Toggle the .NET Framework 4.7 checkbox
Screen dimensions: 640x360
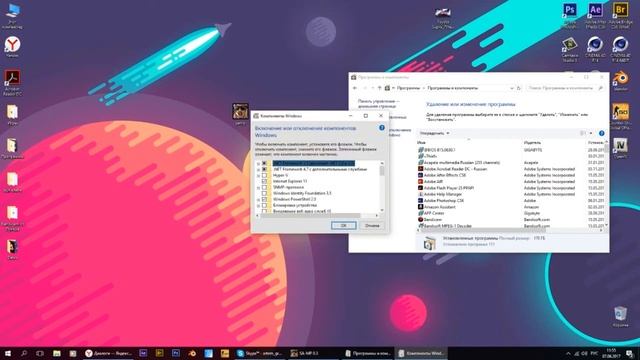pos(264,169)
